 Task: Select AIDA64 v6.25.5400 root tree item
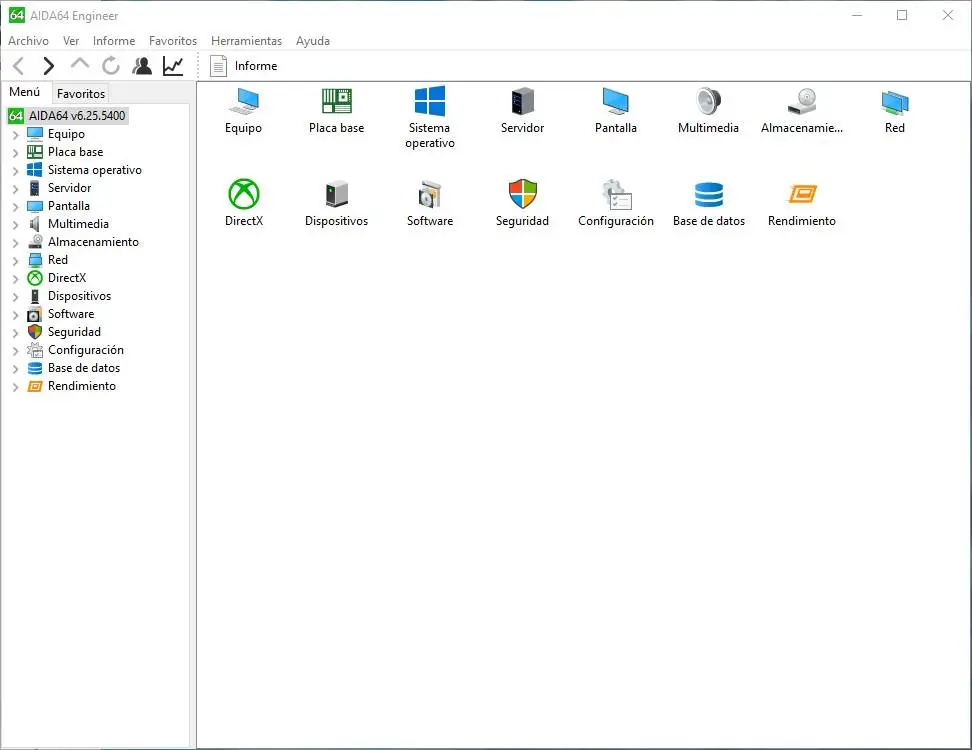(x=77, y=116)
